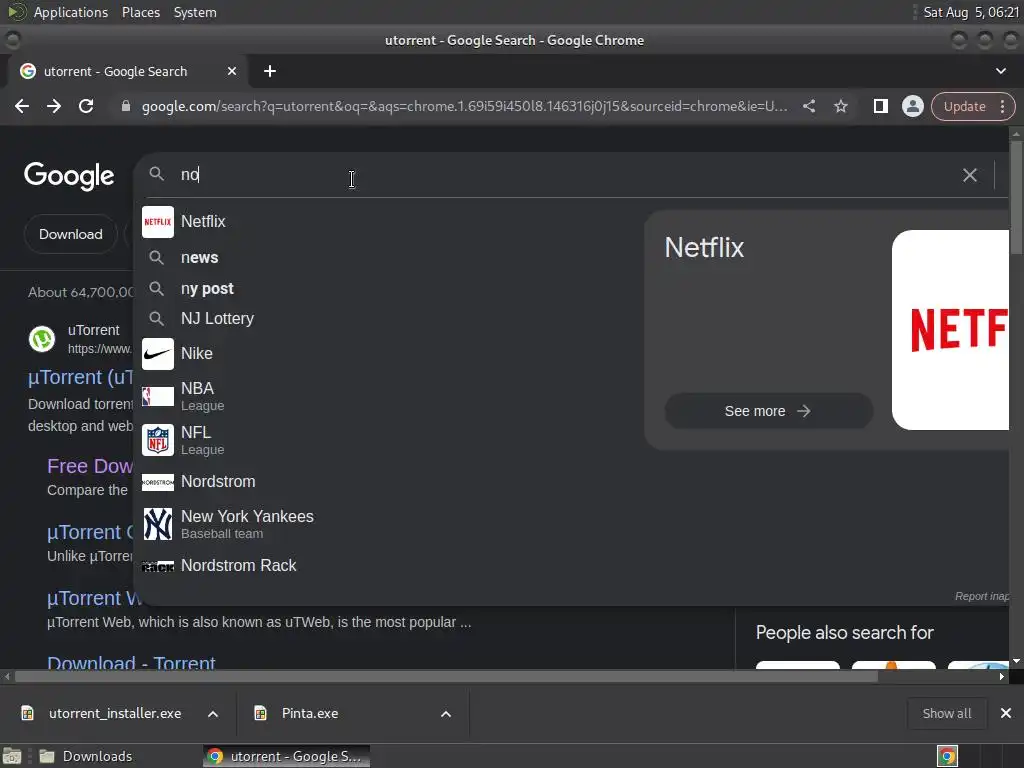Viewport: 1024px width, 768px height.
Task: Click the show desktop icon in taskbar
Action: tap(12, 756)
